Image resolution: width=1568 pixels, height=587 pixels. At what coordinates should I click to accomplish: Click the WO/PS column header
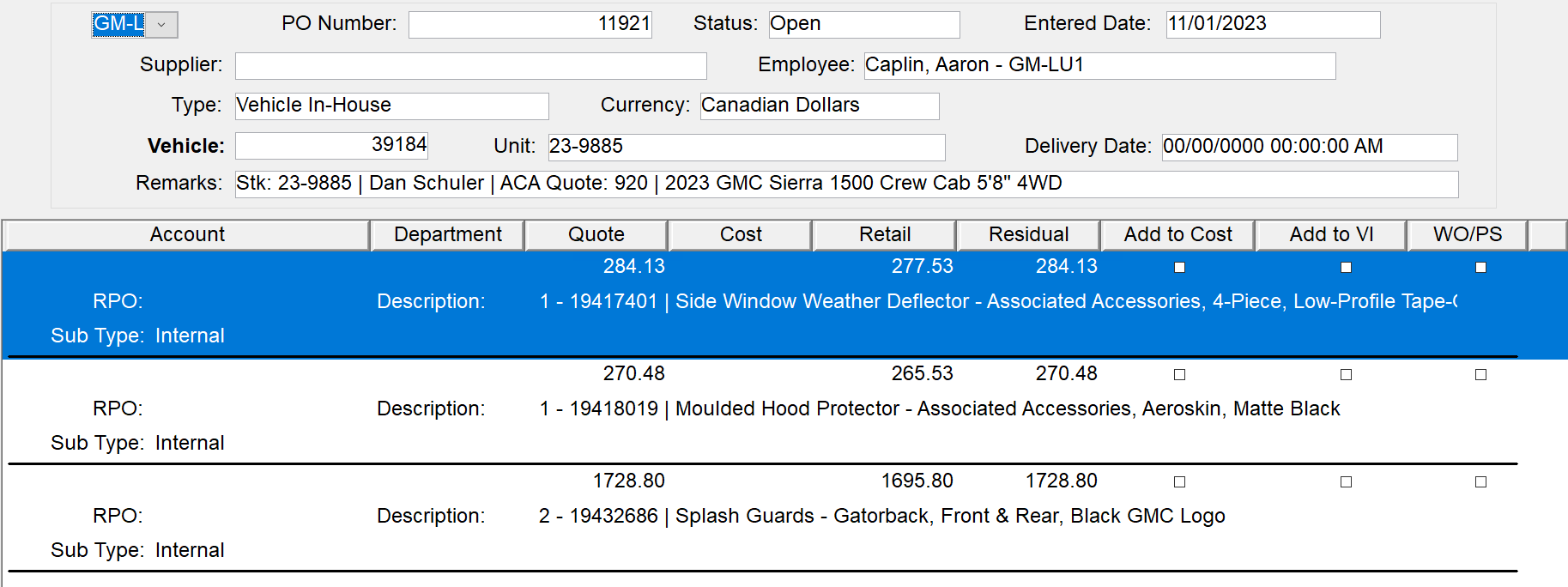1467,235
